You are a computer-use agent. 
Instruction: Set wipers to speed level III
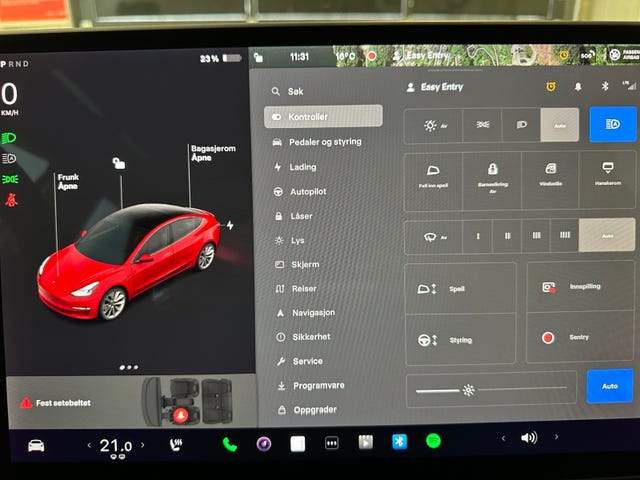536,236
